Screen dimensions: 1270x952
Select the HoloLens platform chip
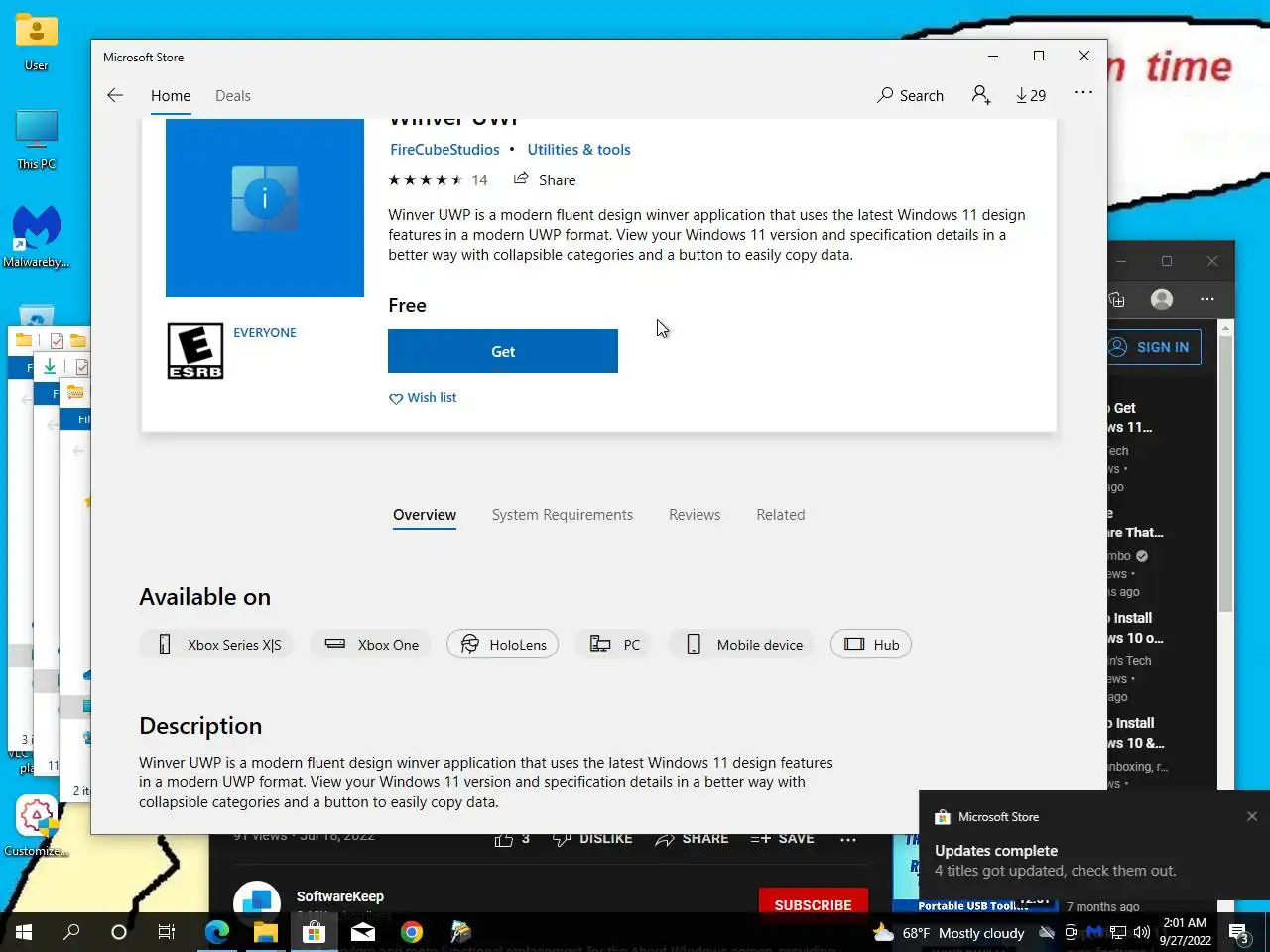tap(503, 645)
